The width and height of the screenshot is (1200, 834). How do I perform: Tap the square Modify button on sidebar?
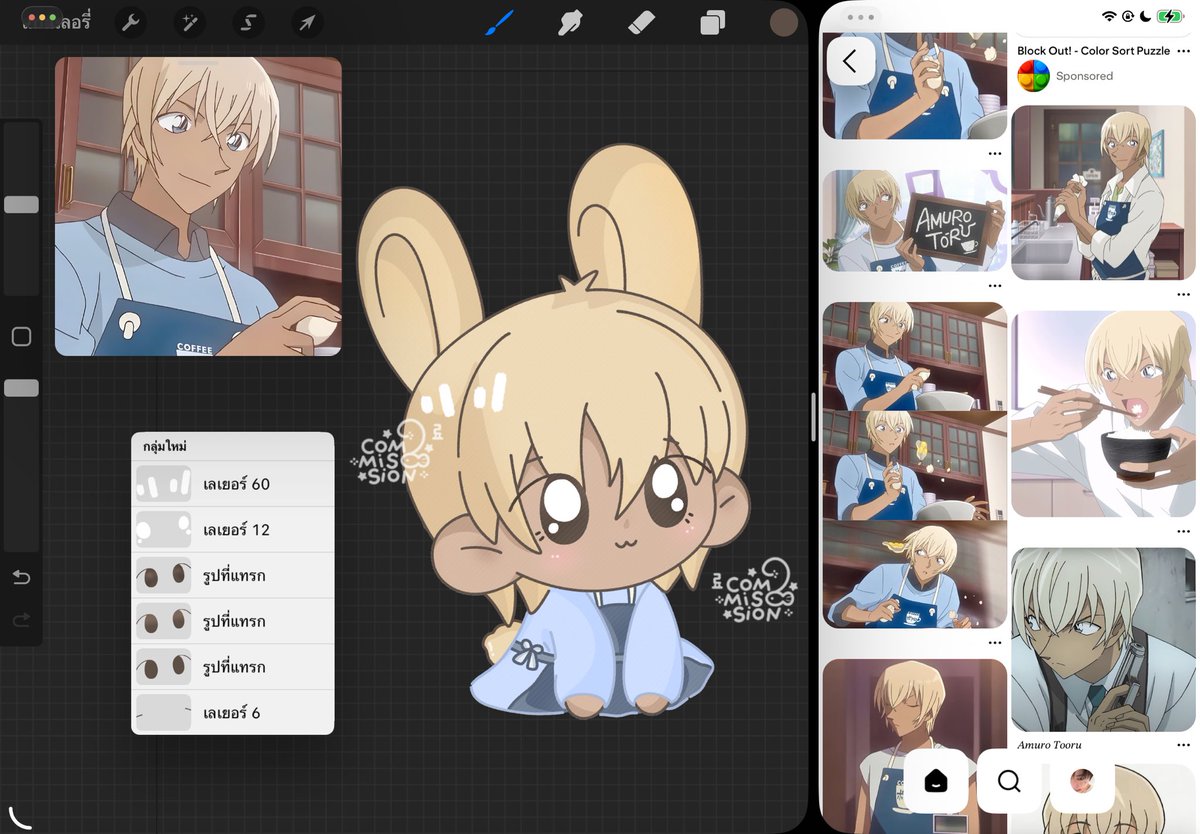(x=21, y=337)
